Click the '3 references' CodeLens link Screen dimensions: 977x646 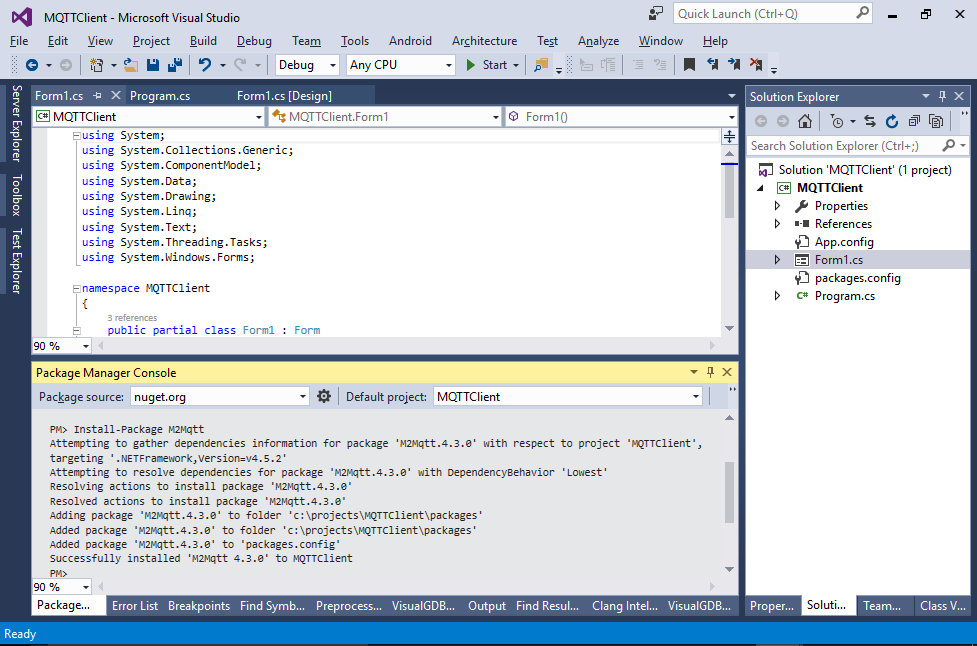132,318
